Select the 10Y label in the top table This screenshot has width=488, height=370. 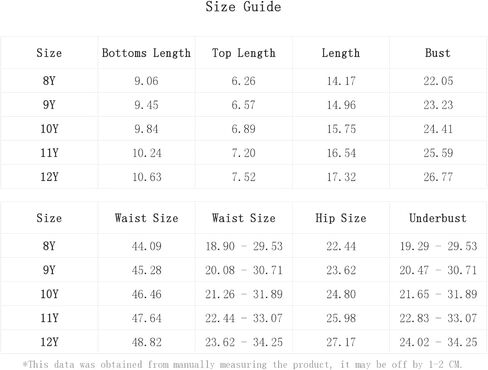pos(49,129)
